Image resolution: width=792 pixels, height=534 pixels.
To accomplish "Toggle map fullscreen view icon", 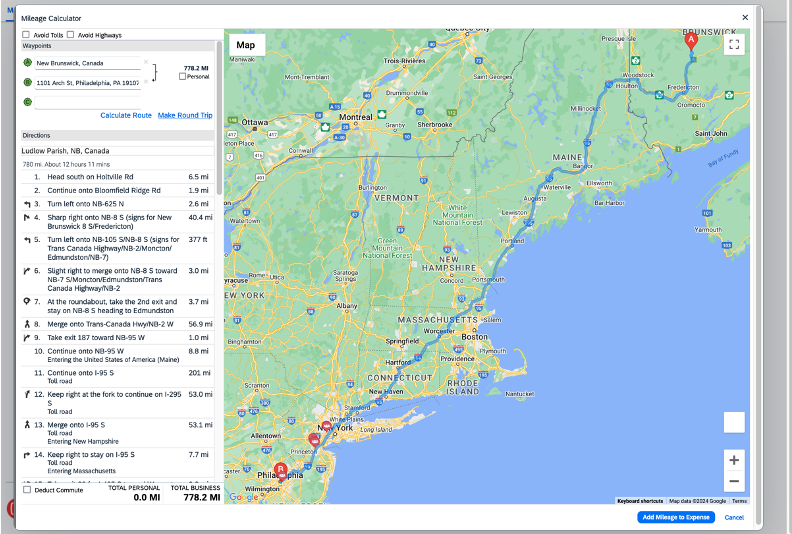I will (x=734, y=44).
